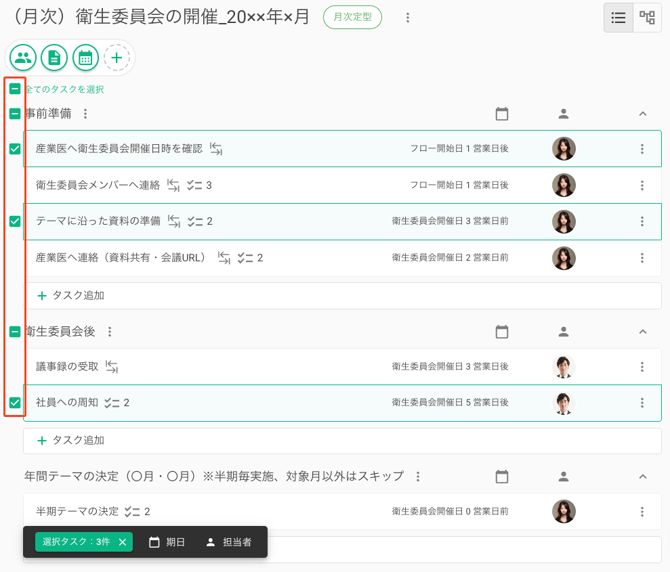The image size is (670, 572).
Task: Set 担当者 for selected tasks
Action: click(x=229, y=542)
